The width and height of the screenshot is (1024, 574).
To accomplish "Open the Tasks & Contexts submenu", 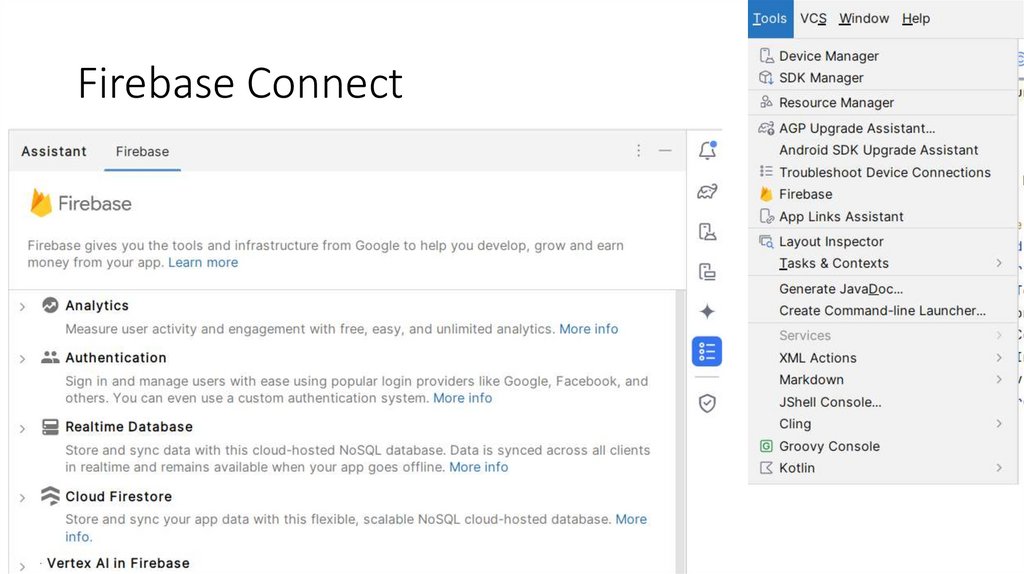I will click(x=833, y=263).
